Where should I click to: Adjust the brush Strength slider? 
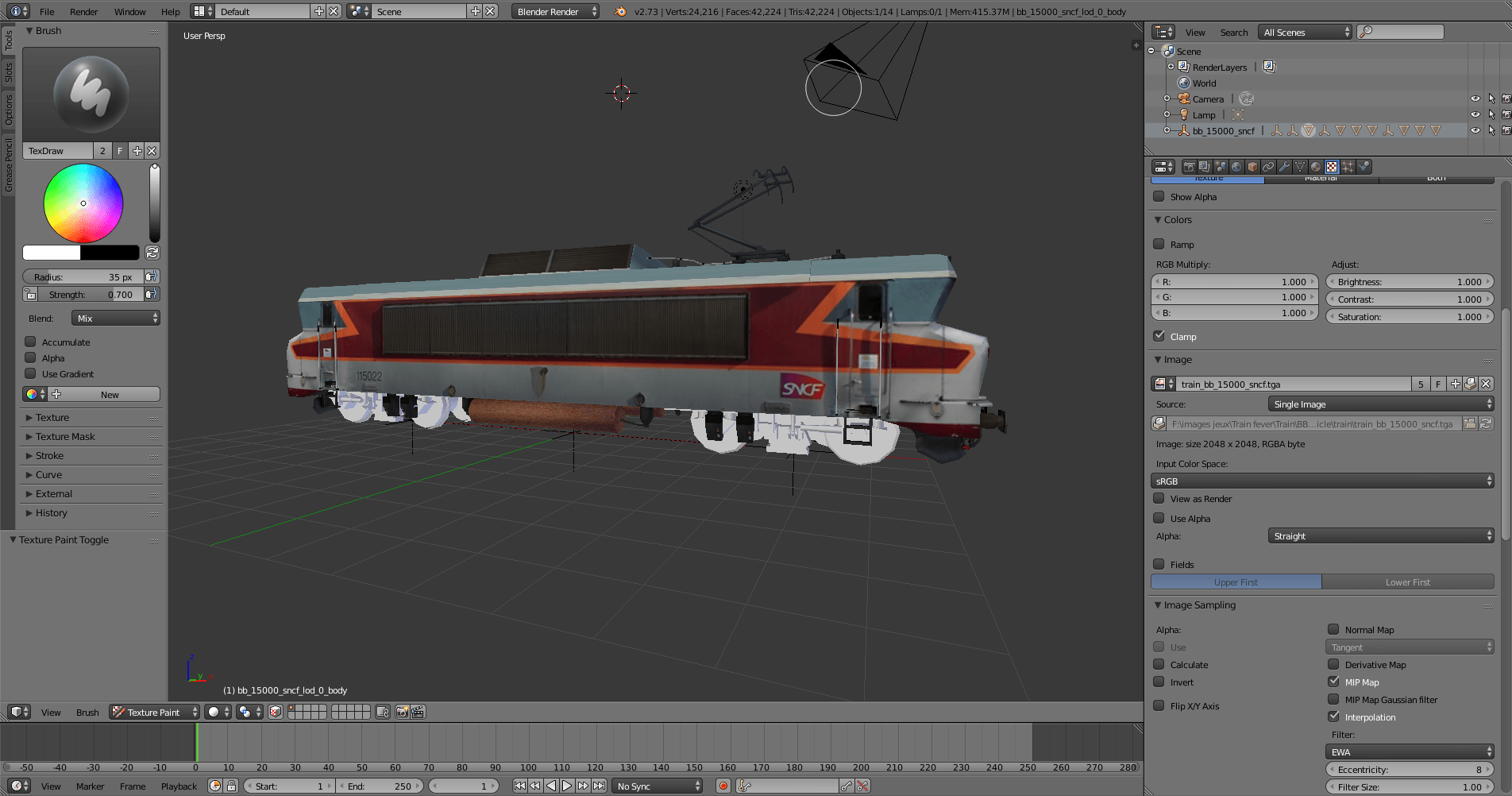click(x=91, y=294)
